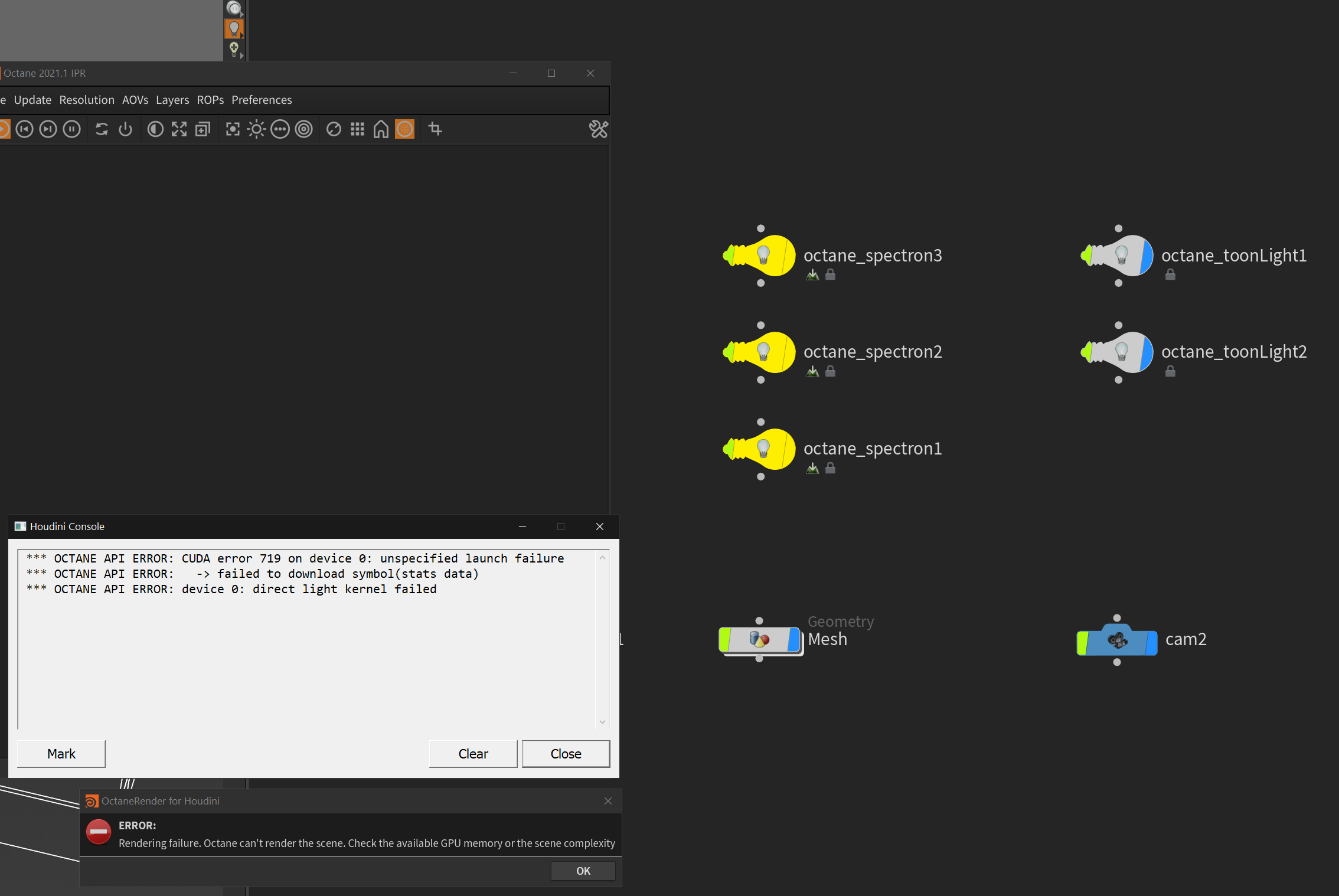Viewport: 1339px width, 896px height.
Task: Click OK on the Octane error dialog
Action: point(583,871)
